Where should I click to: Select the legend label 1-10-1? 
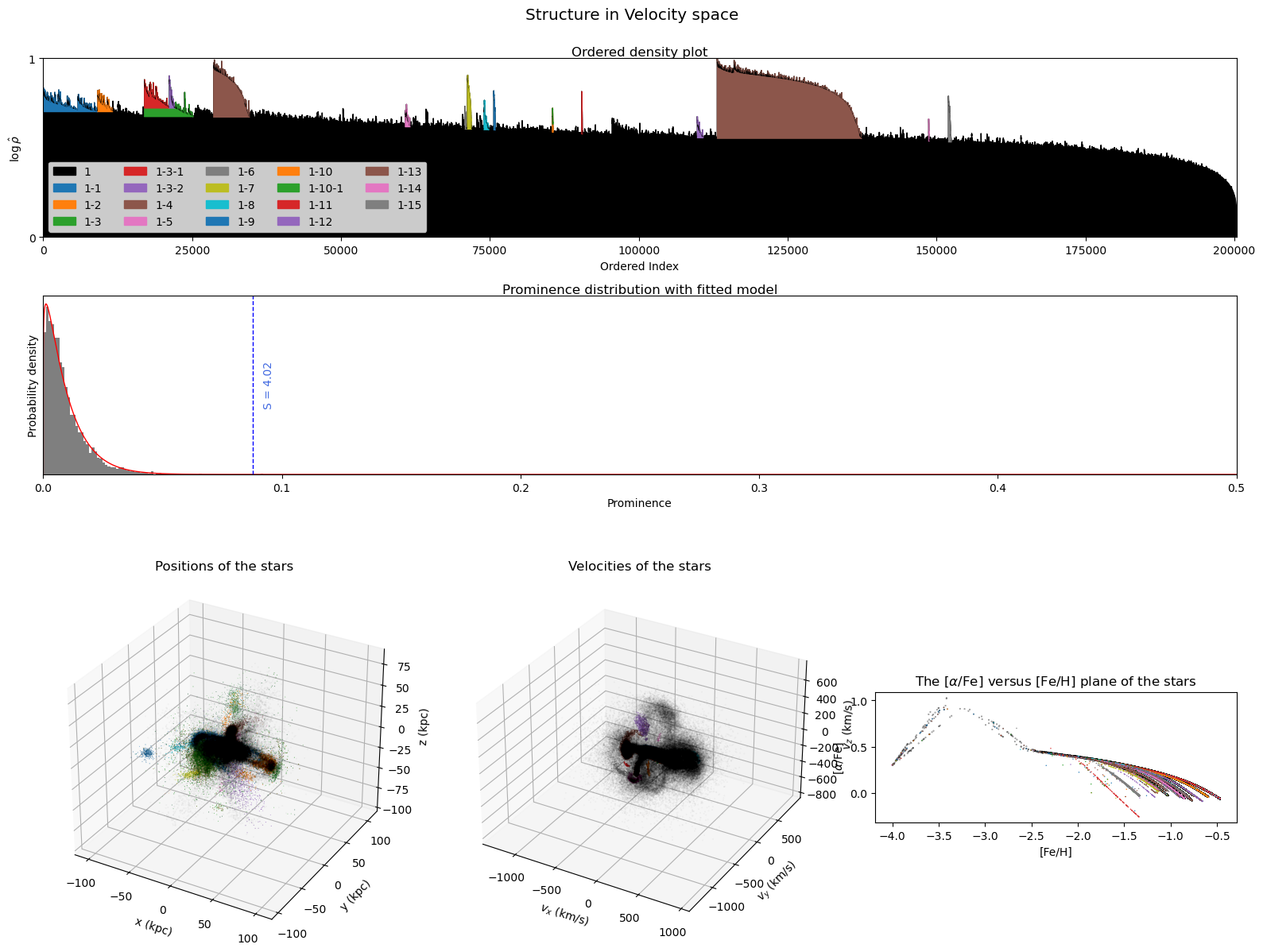tap(326, 188)
